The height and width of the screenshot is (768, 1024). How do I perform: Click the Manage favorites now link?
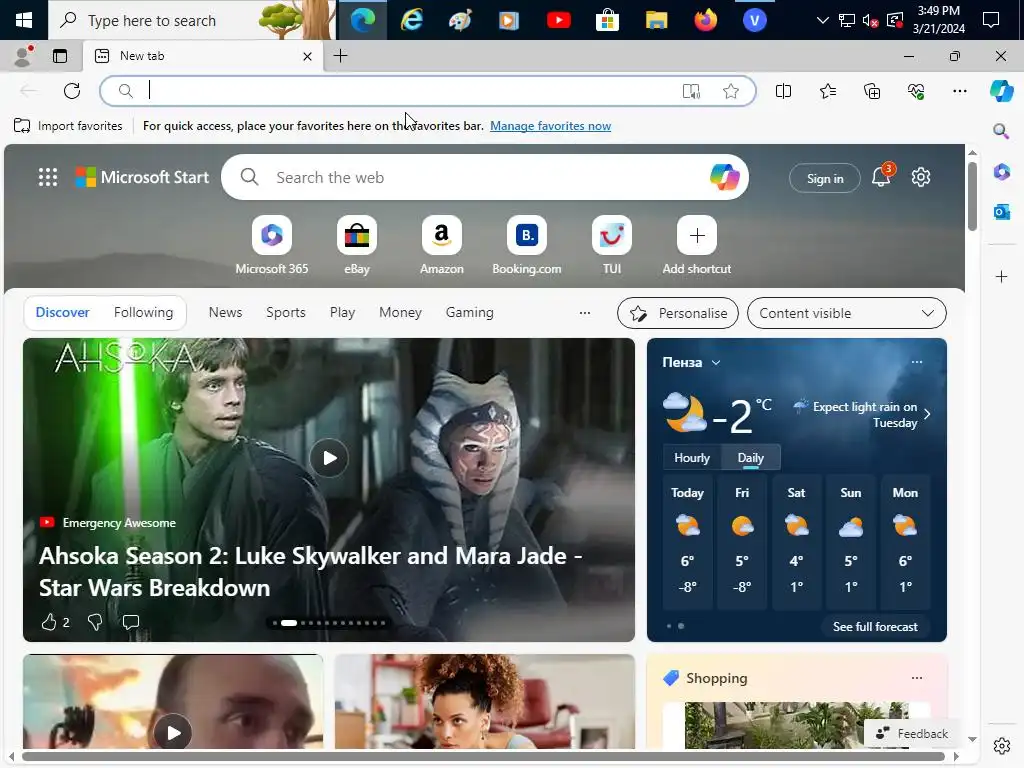tap(551, 126)
